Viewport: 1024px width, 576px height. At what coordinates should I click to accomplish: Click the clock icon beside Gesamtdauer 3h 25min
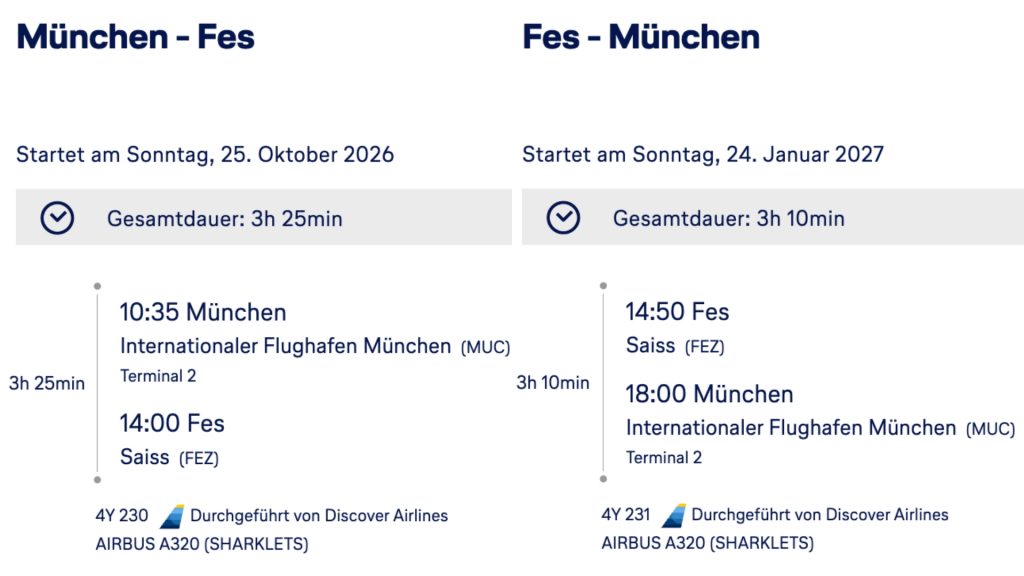[57, 218]
